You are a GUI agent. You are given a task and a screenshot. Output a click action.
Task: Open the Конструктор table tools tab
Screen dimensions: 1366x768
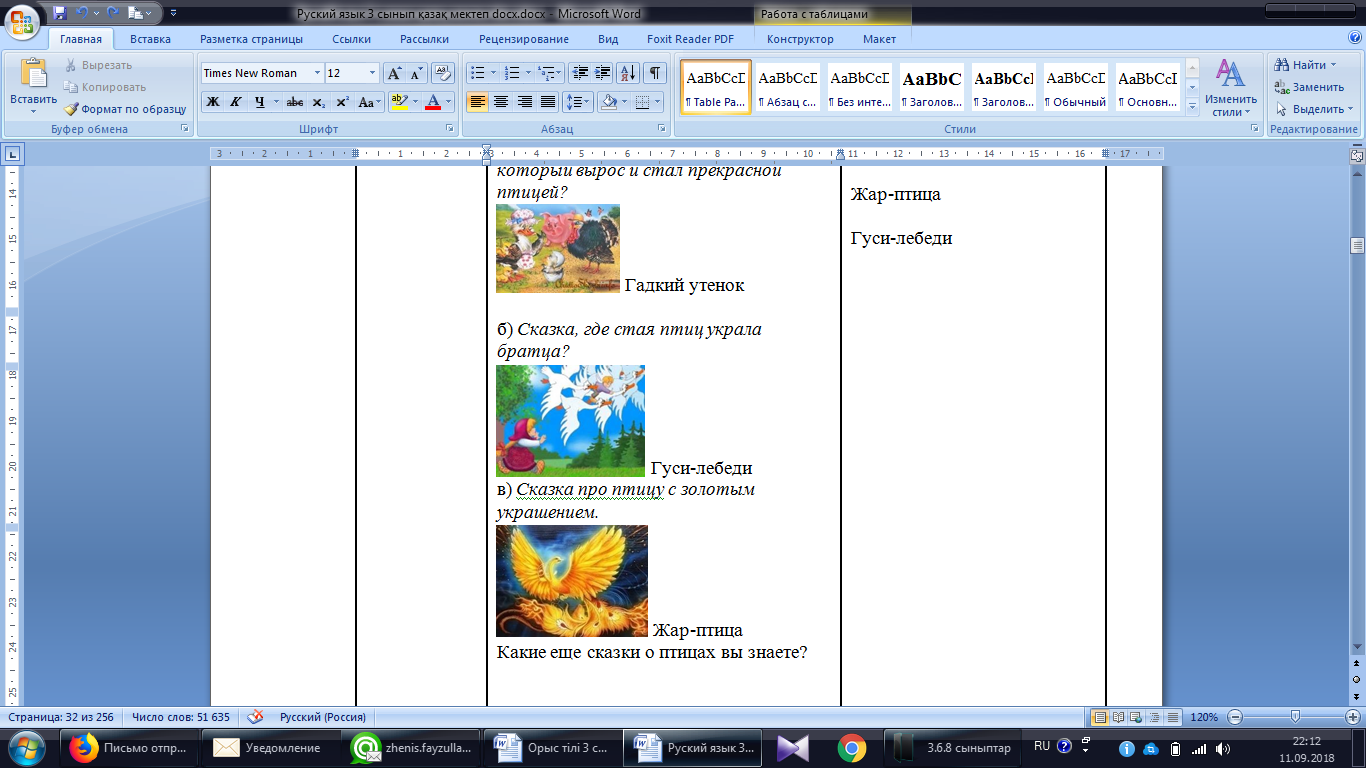click(800, 39)
